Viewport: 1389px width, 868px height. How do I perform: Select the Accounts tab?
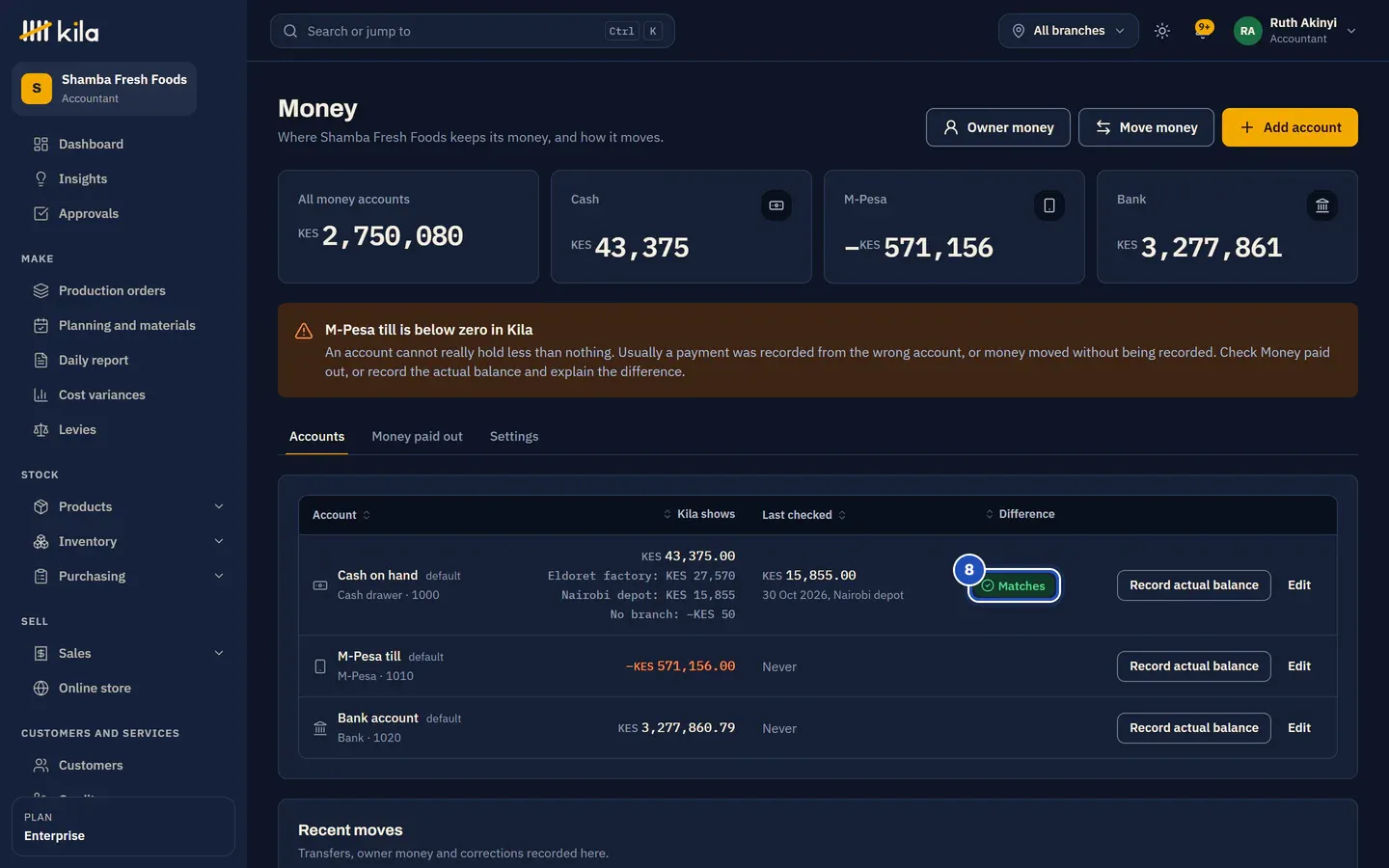coord(316,436)
